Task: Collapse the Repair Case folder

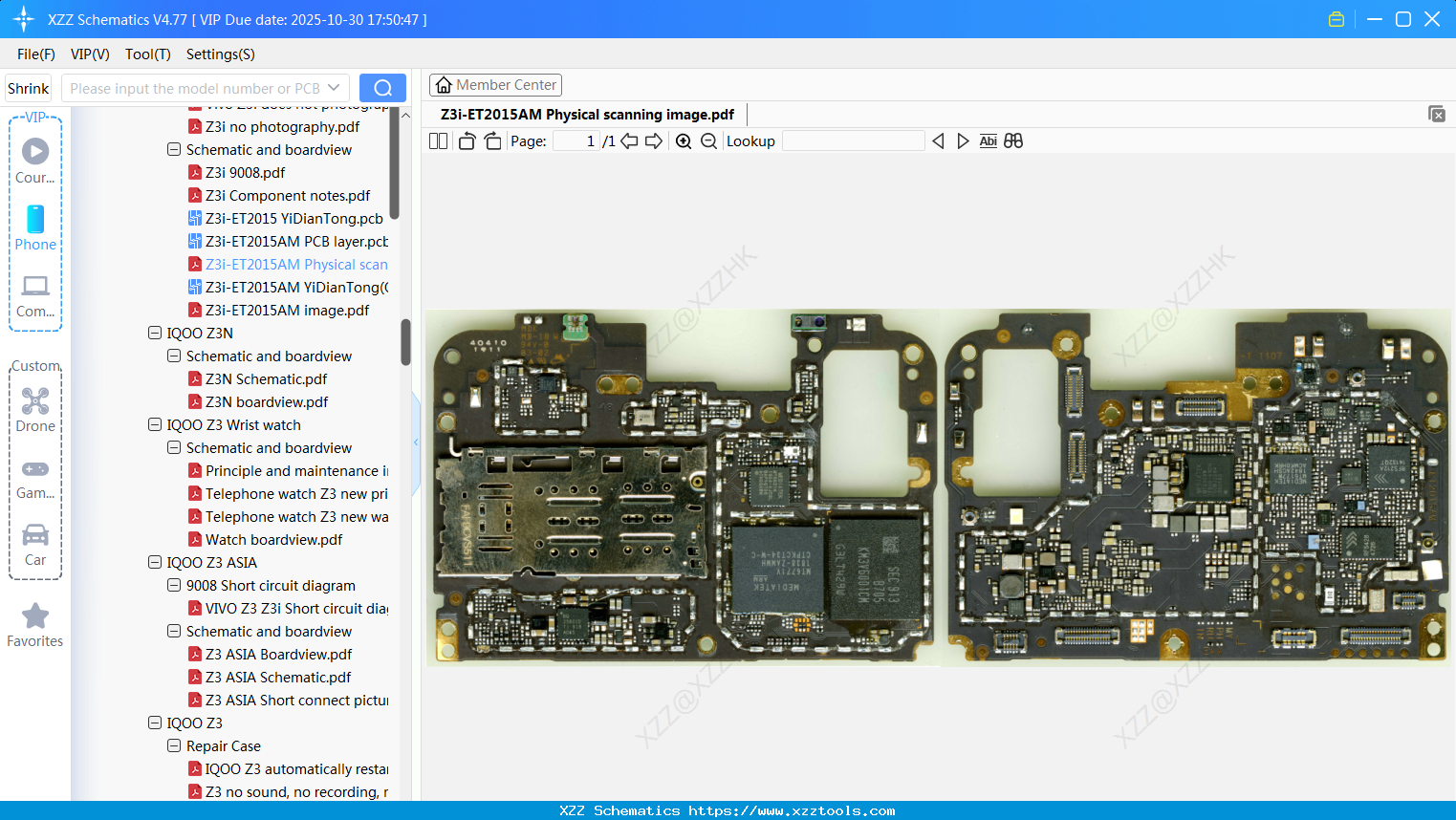Action: 174,746
